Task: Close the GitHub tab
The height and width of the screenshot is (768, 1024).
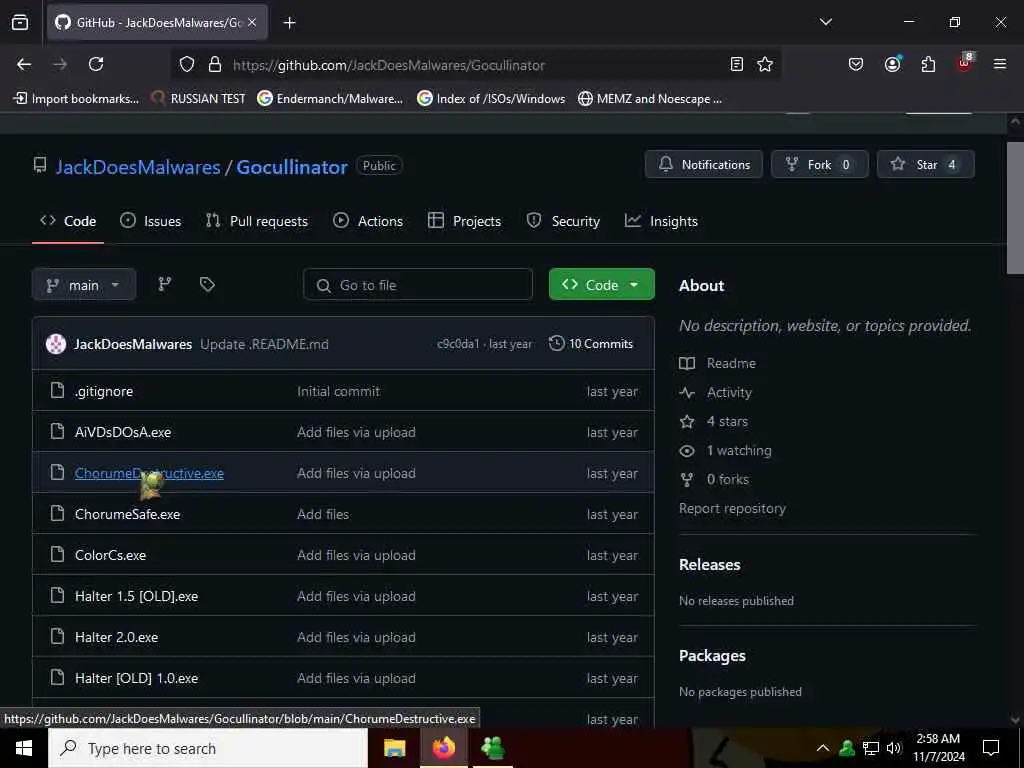Action: 252,22
